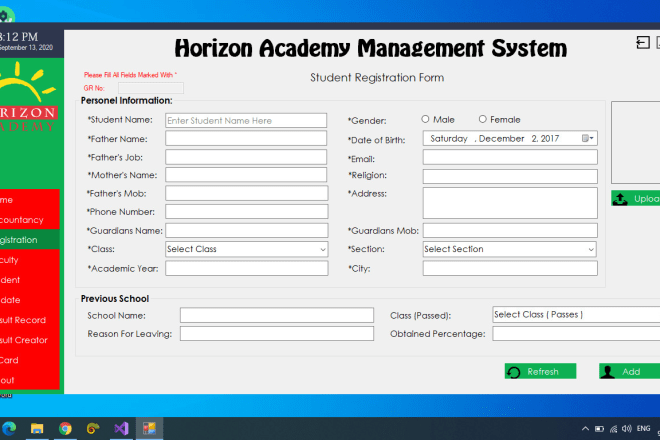
Task: Click the Father's Job input field
Action: click(x=246, y=157)
